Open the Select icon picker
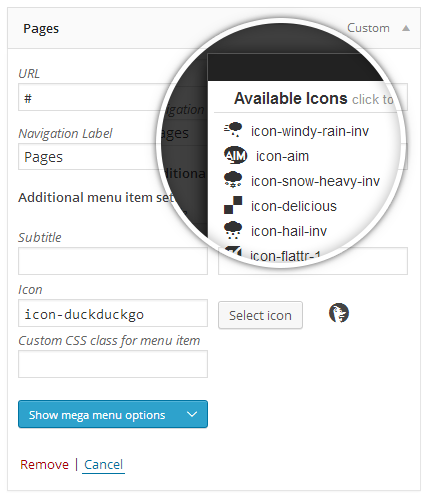The height and width of the screenshot is (496, 427). coord(260,315)
